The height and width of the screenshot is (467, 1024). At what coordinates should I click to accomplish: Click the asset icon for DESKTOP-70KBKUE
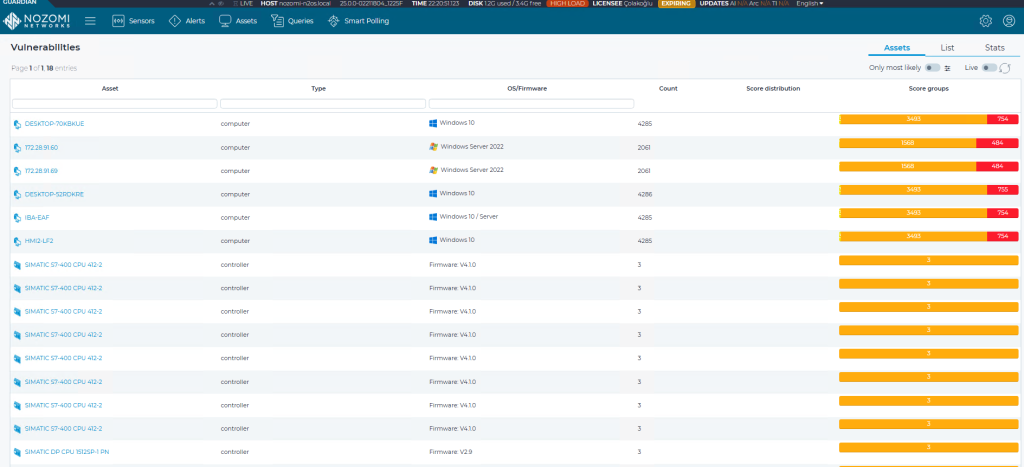coord(18,124)
